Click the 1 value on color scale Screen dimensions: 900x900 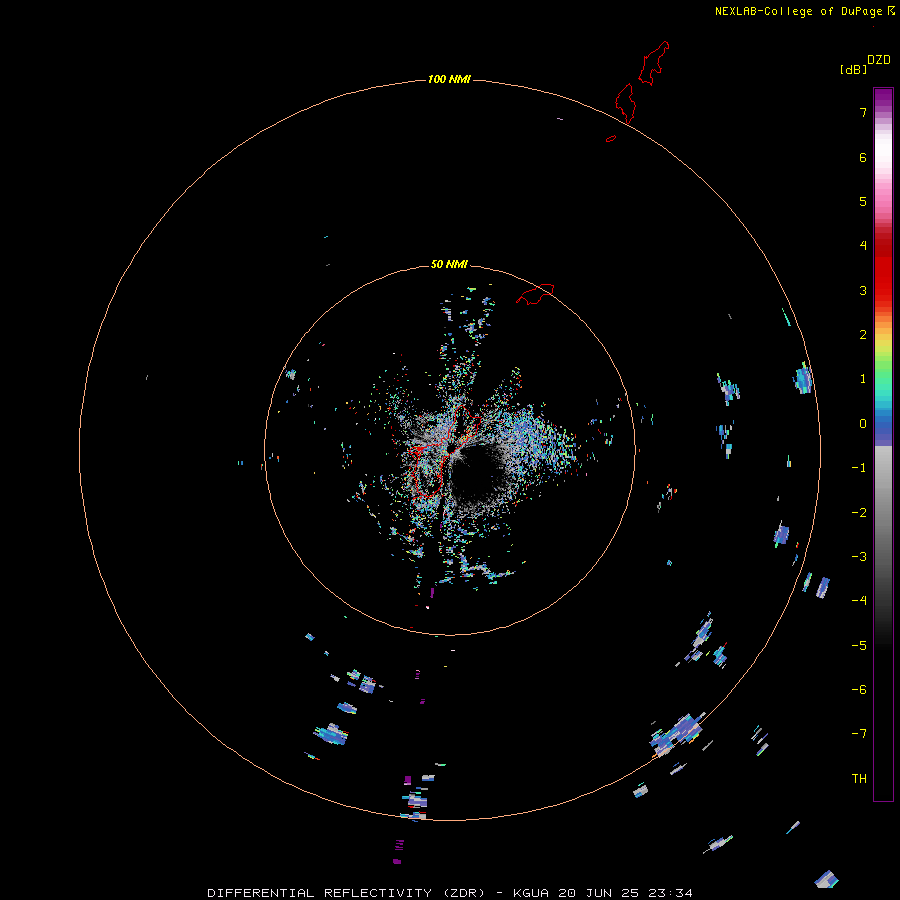click(x=863, y=379)
